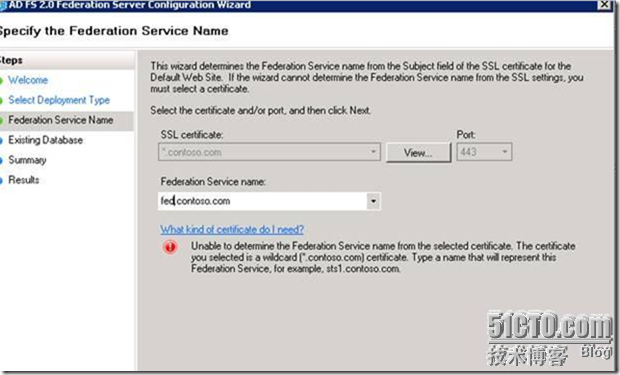This screenshot has height=375, width=620.
Task: Click 'Select the certificate and/or port' instruction
Action: pos(261,110)
